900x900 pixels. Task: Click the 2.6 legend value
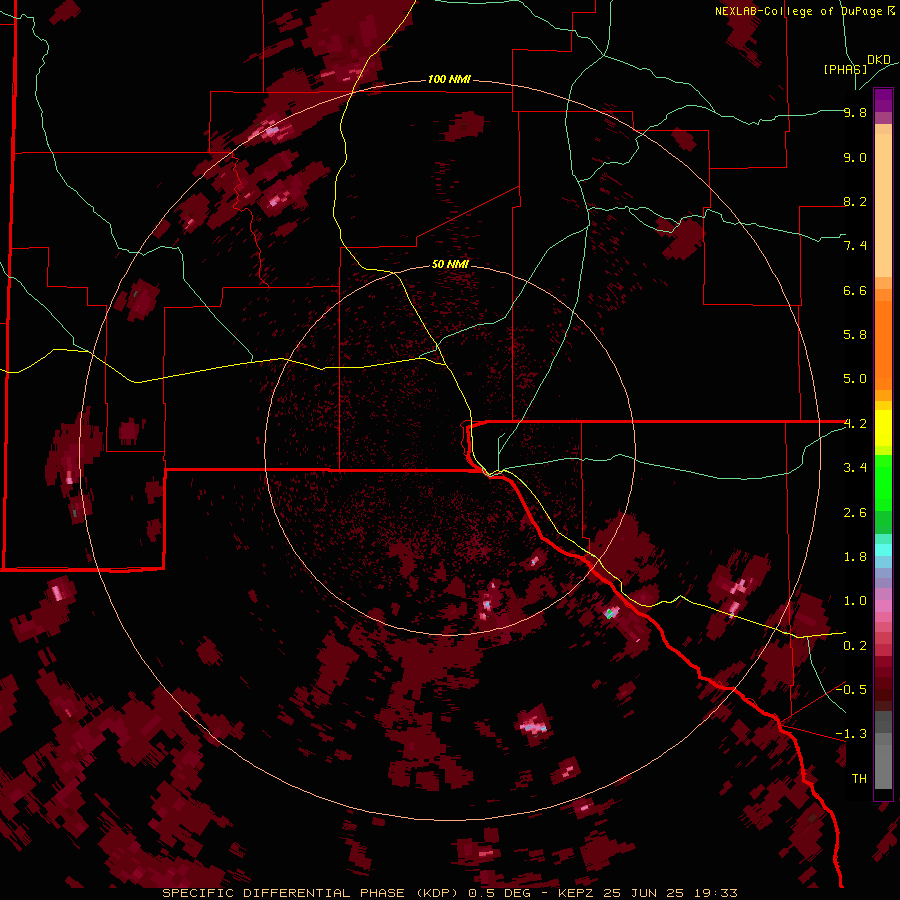pyautogui.click(x=855, y=513)
